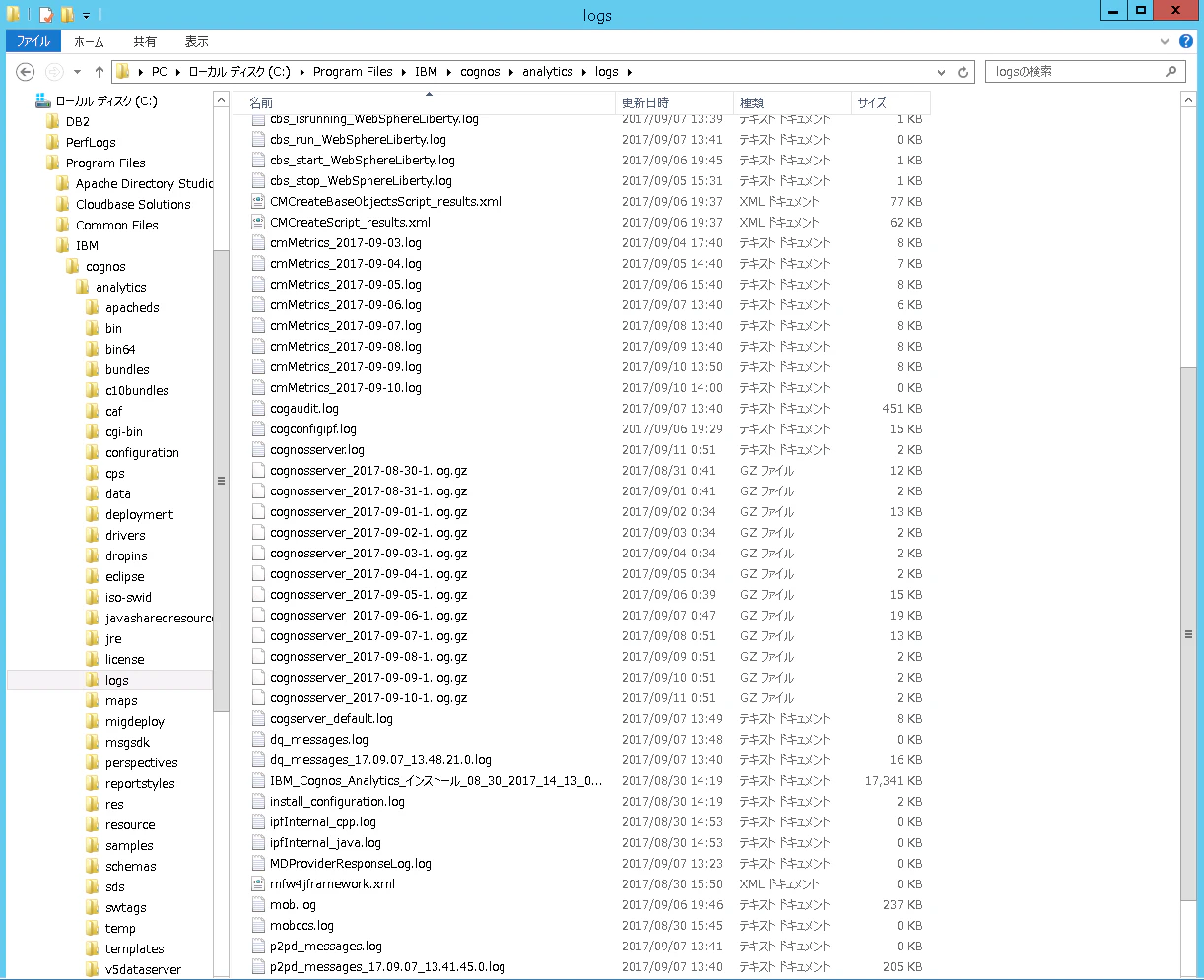
Task: Click the search magnifier icon in the search box
Action: pyautogui.click(x=1171, y=72)
